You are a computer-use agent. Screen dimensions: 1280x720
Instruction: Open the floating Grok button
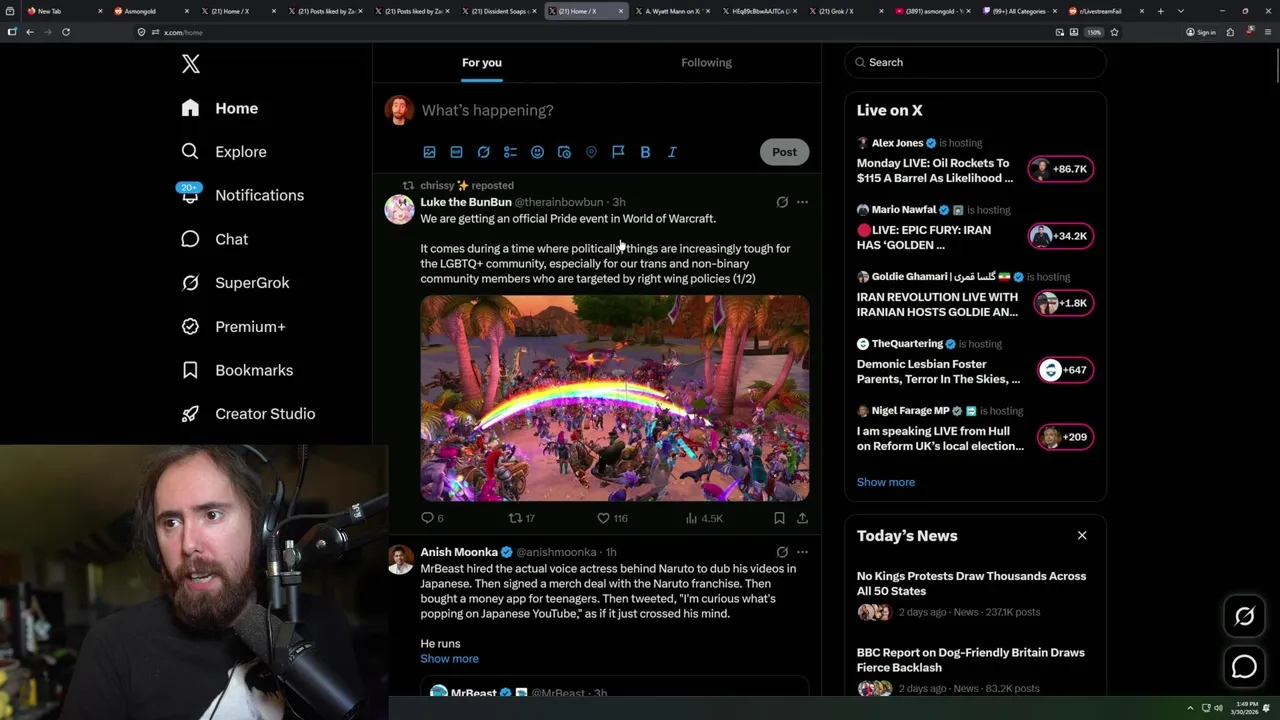tap(1244, 617)
